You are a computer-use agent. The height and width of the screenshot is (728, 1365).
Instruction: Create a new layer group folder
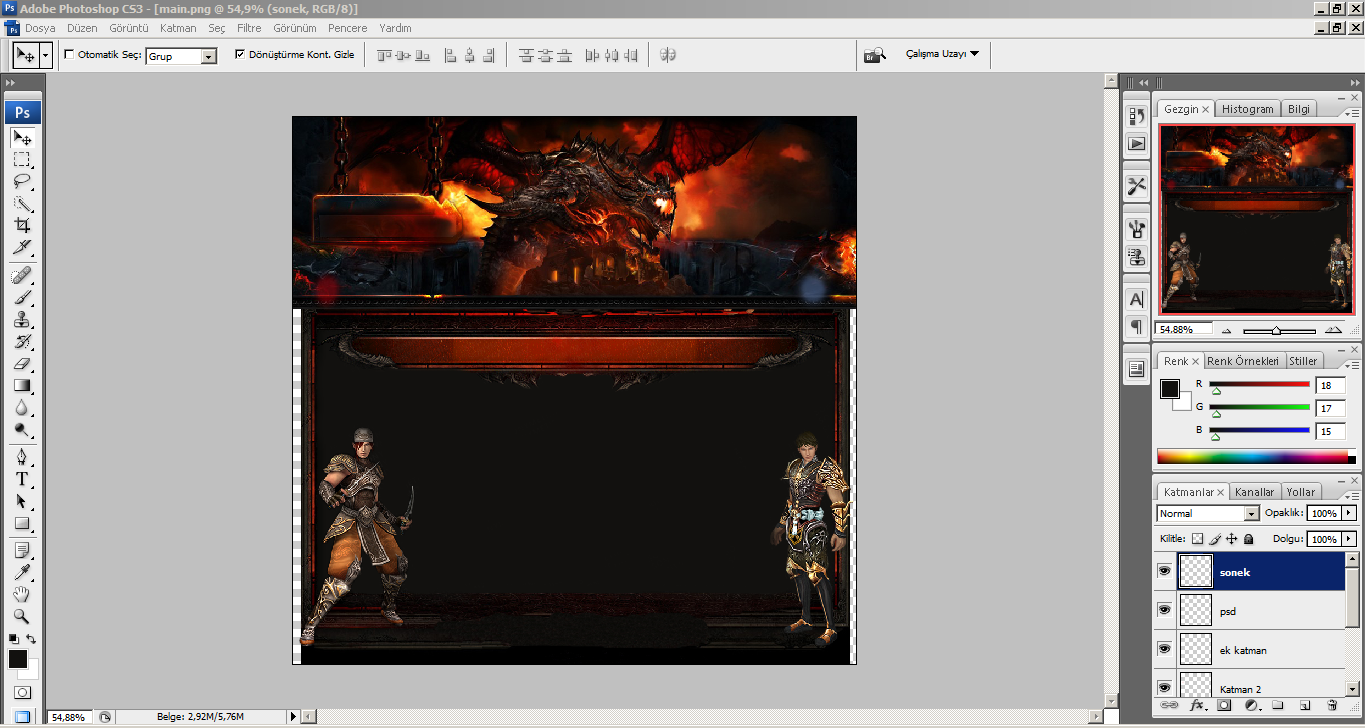(1278, 706)
